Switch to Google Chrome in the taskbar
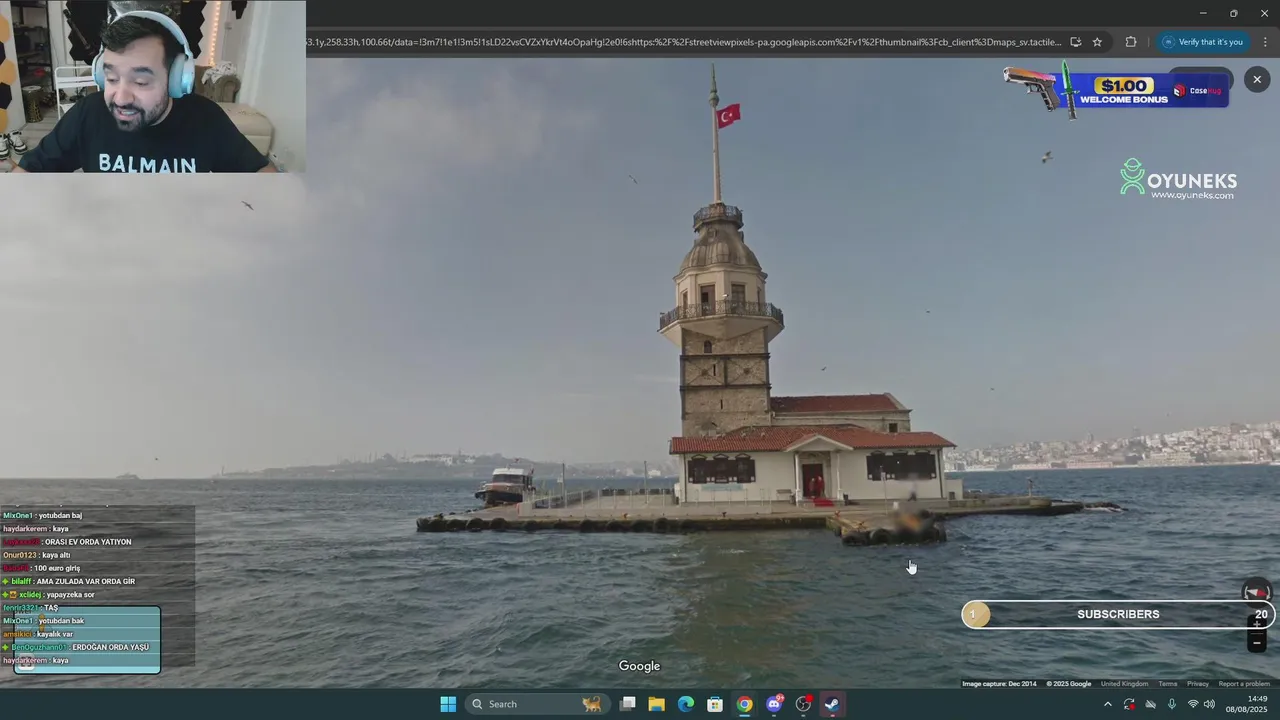 pyautogui.click(x=745, y=704)
